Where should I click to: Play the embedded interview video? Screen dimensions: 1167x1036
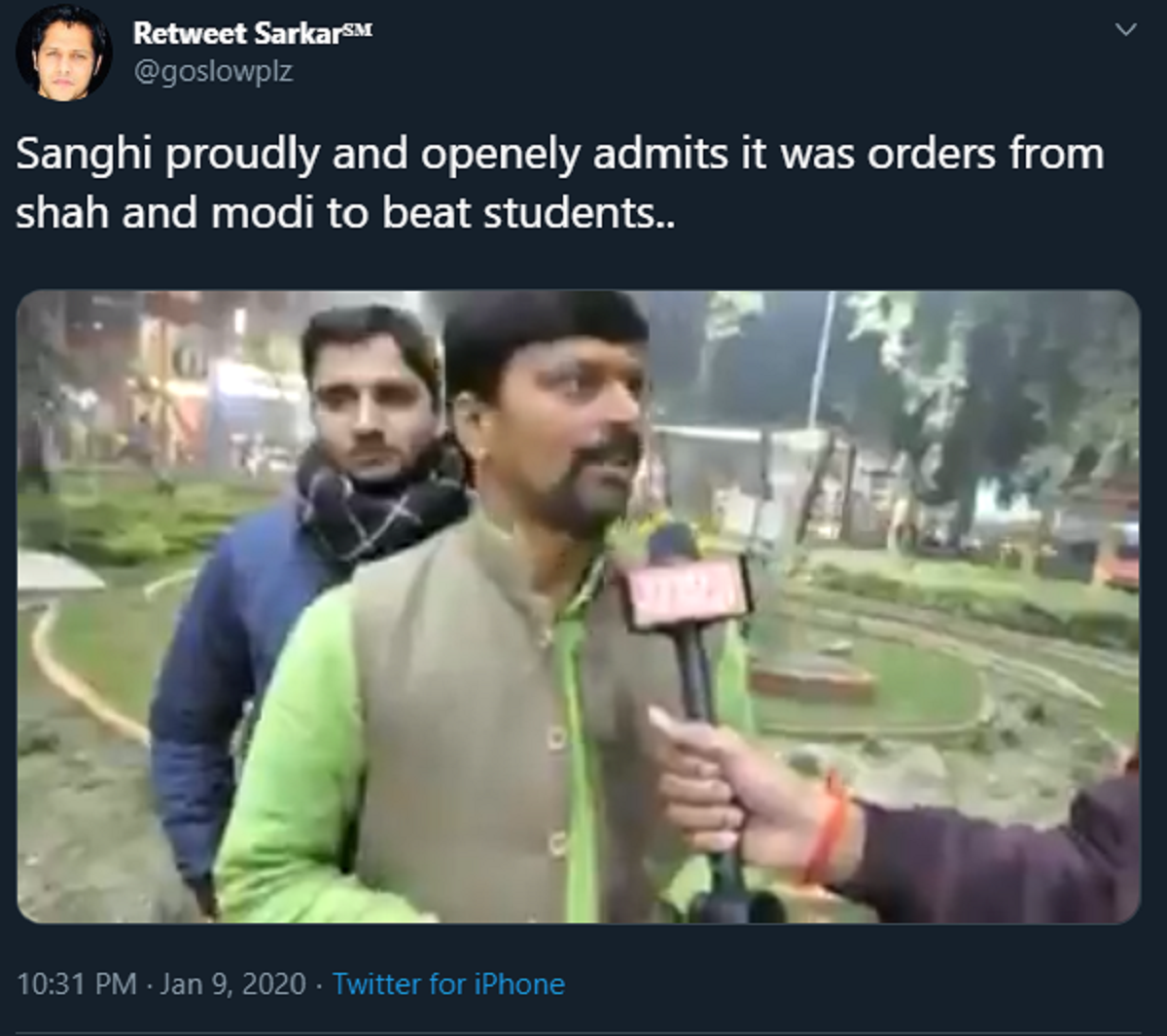tap(579, 607)
